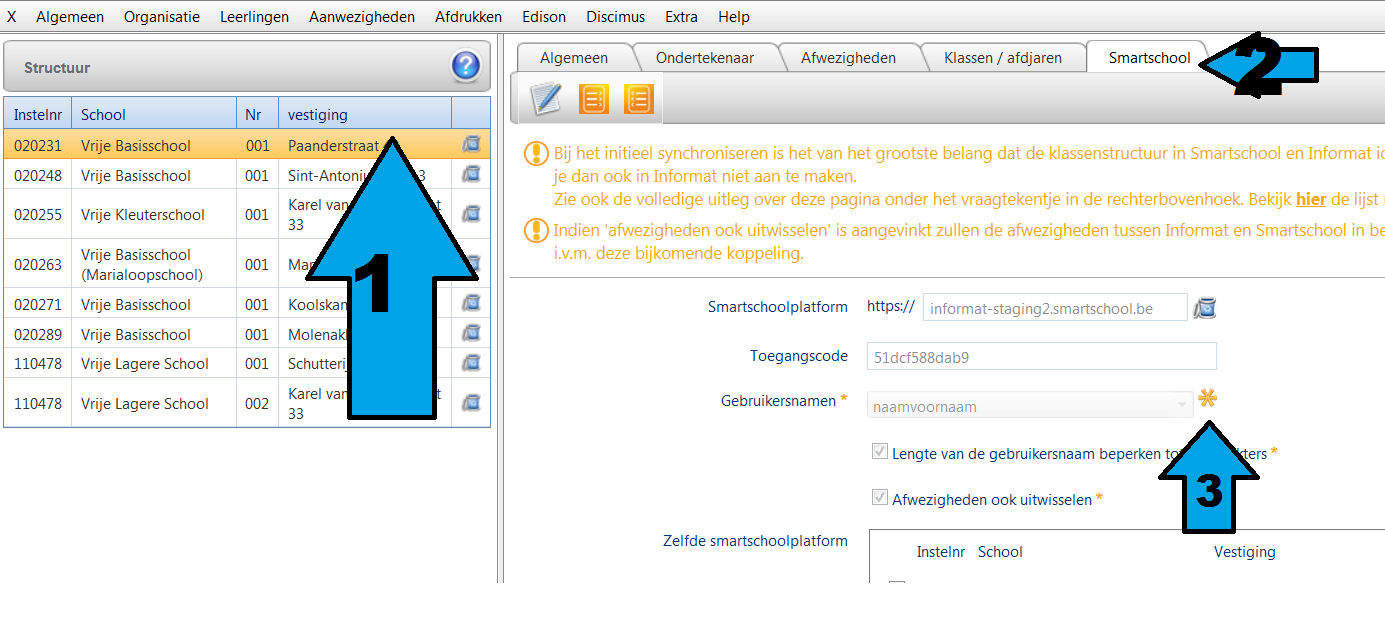Select the 'Vrije Basisschool (Marialoopschool)' row
The width and height of the screenshot is (1385, 630).
[x=247, y=264]
